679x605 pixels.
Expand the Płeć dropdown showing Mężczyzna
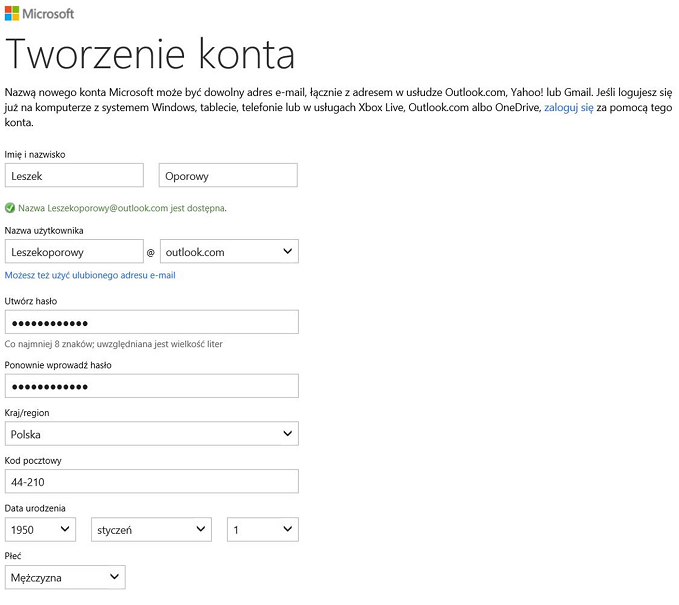[x=65, y=577]
